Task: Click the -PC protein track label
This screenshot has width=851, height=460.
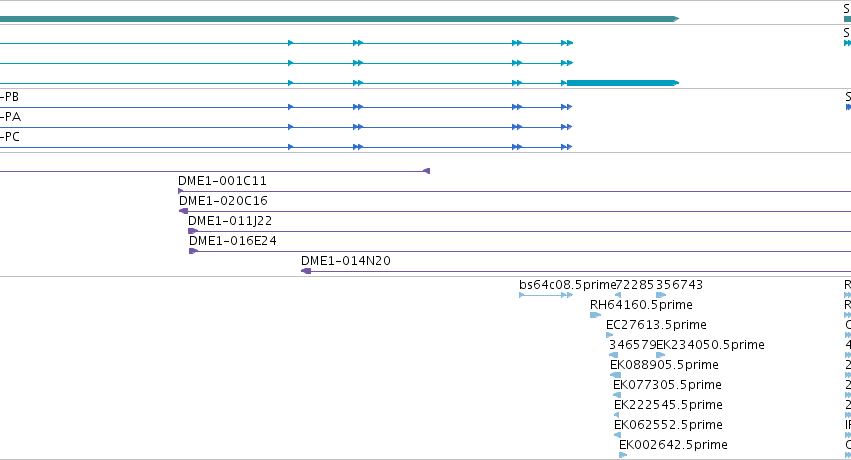Action: [10, 137]
